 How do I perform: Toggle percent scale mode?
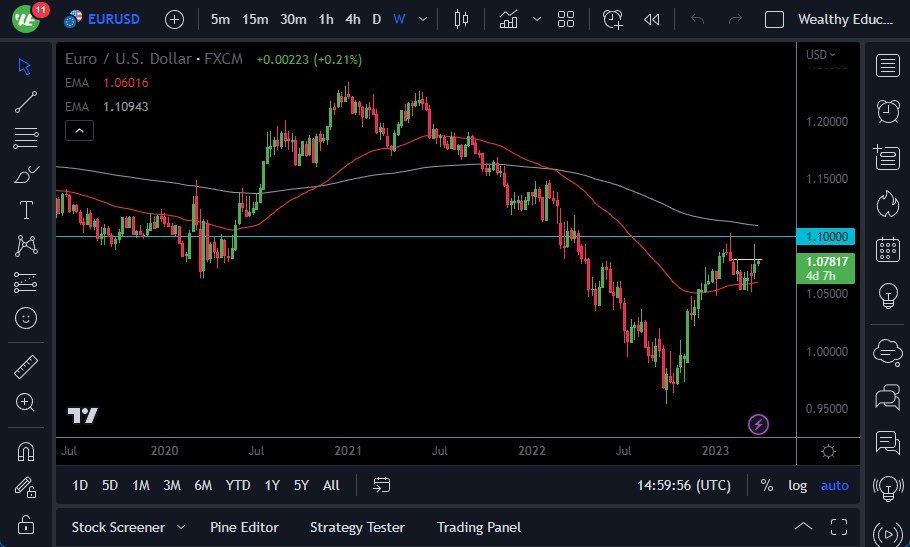pyautogui.click(x=766, y=485)
